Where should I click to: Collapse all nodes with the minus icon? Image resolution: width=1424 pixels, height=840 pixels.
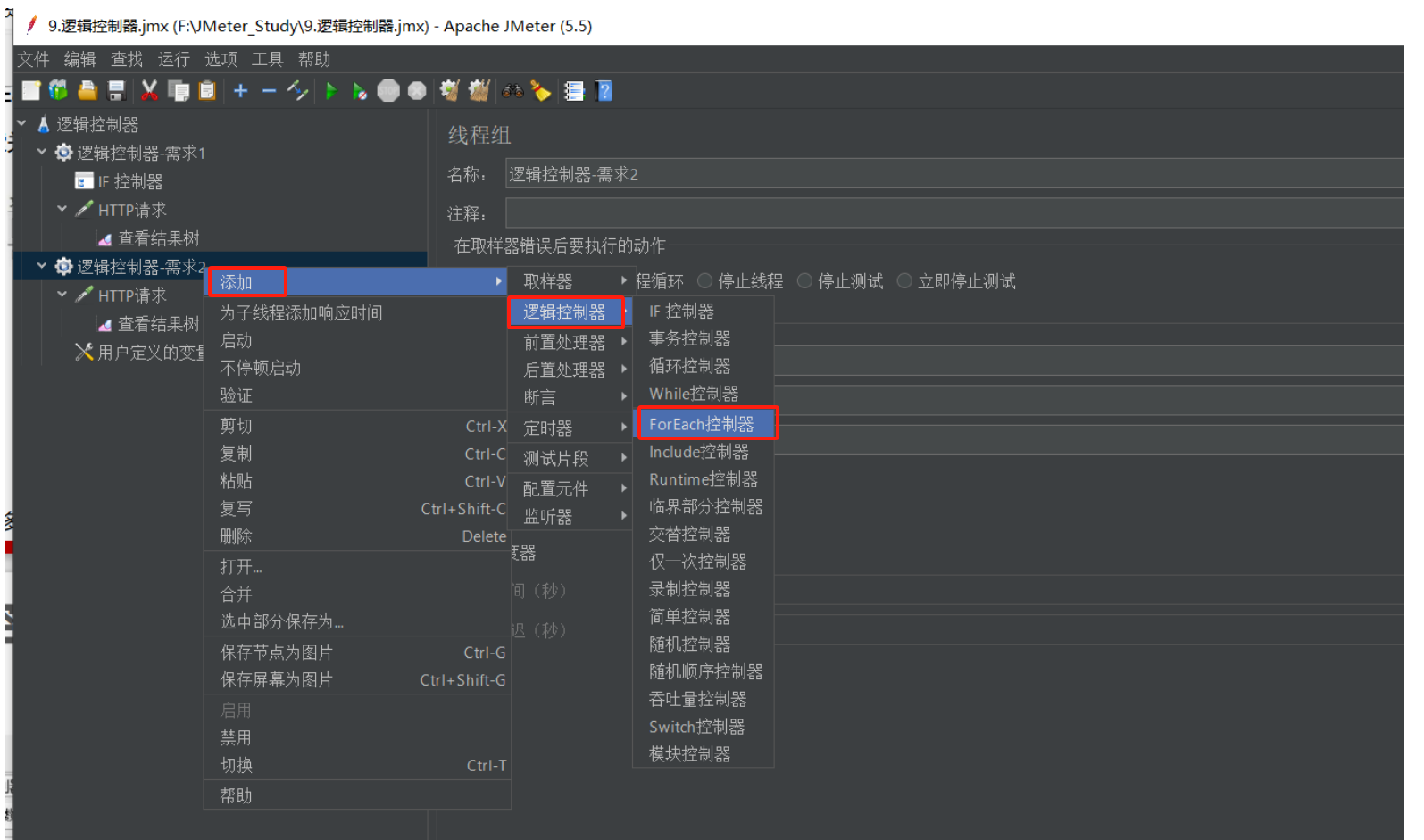(x=269, y=91)
